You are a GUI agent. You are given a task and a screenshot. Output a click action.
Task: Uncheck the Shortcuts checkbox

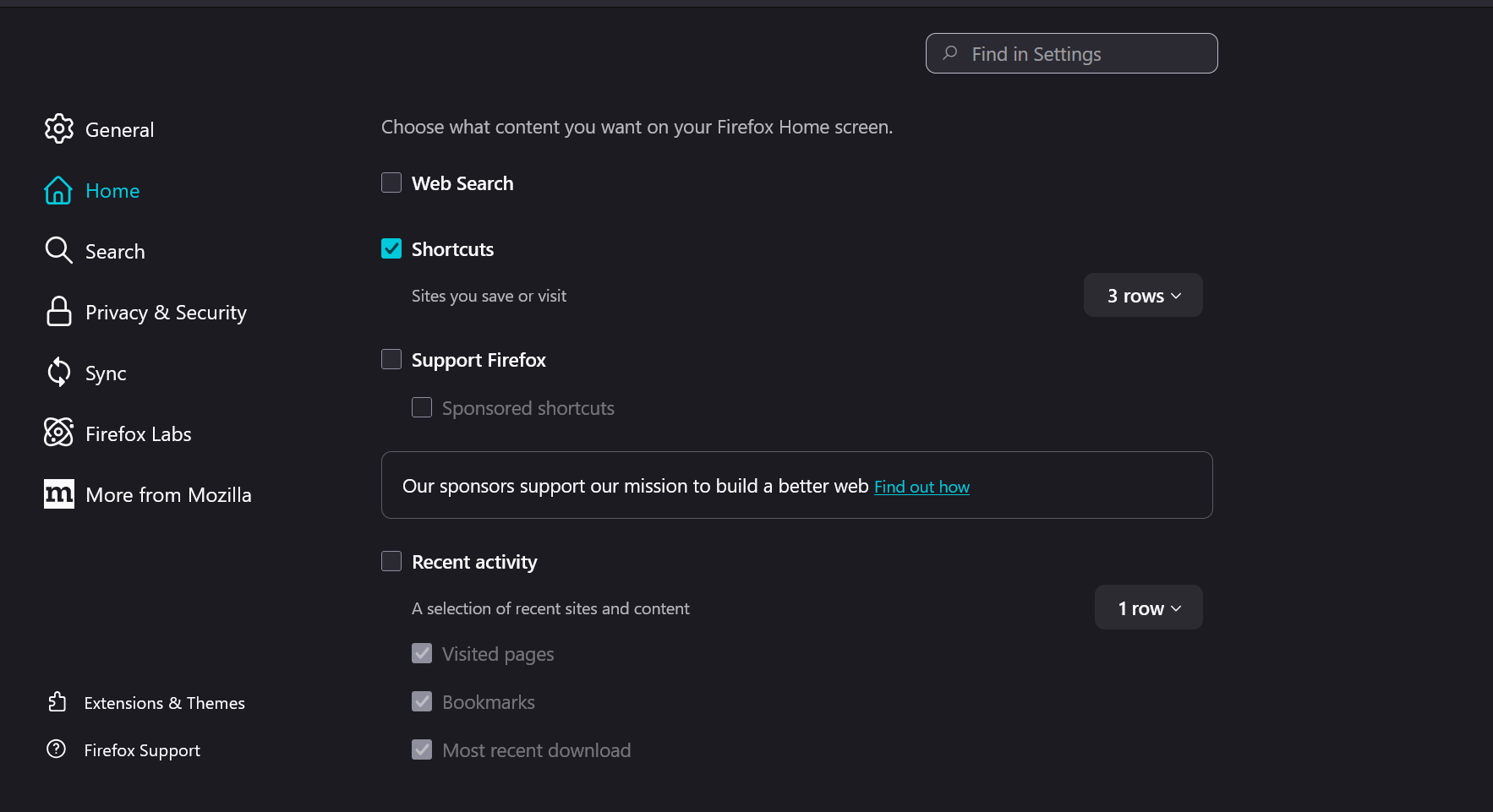pos(391,248)
